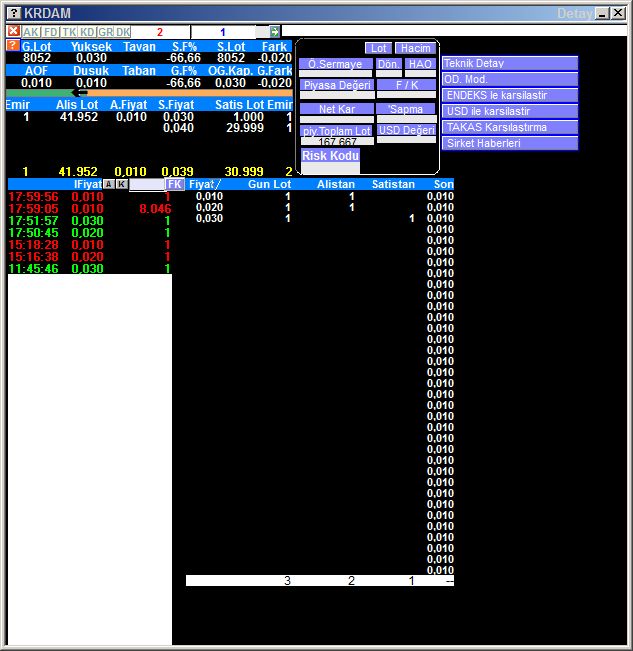Click the orange-green buy/sell ratio bar

[150, 93]
